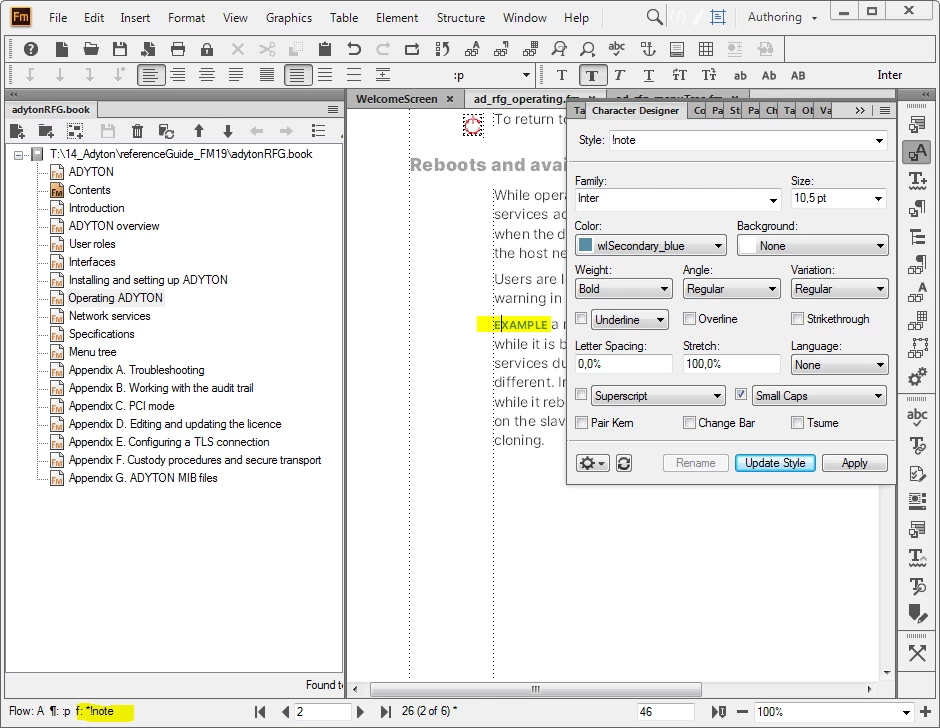Switch to the WelcomeScreen tab
Viewport: 940px width, 728px height.
tap(396, 99)
